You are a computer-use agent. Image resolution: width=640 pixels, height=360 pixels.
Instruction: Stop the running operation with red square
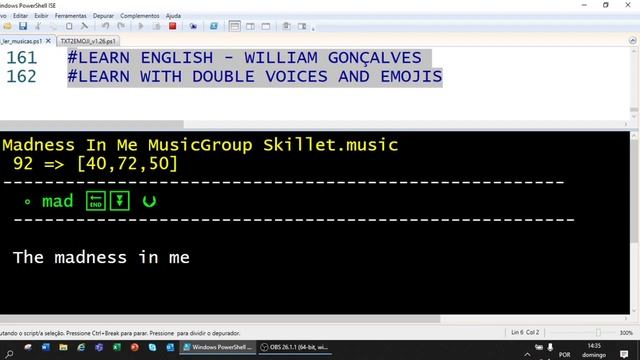click(x=173, y=27)
